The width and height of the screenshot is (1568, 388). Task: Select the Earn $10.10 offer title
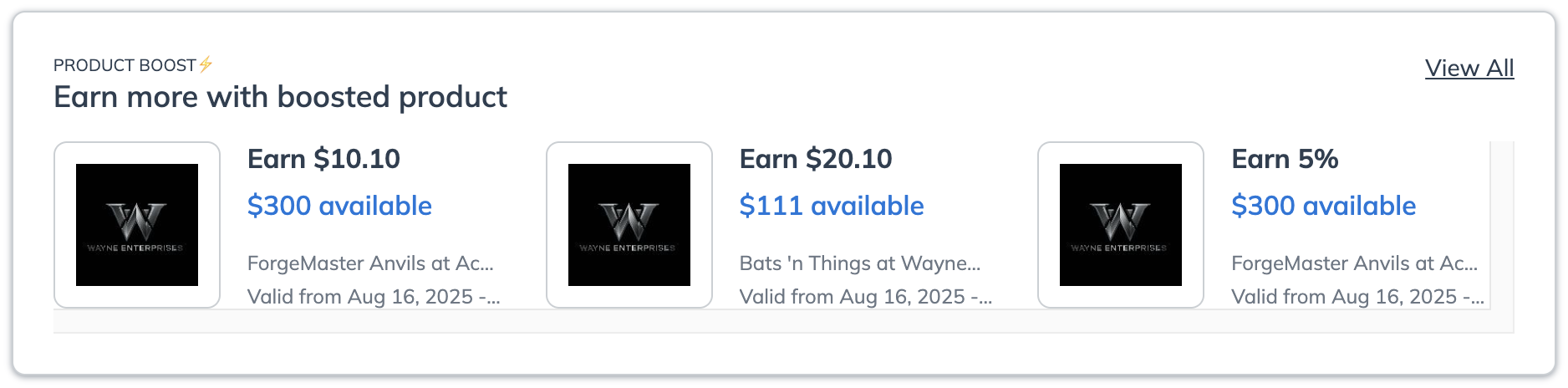[323, 159]
